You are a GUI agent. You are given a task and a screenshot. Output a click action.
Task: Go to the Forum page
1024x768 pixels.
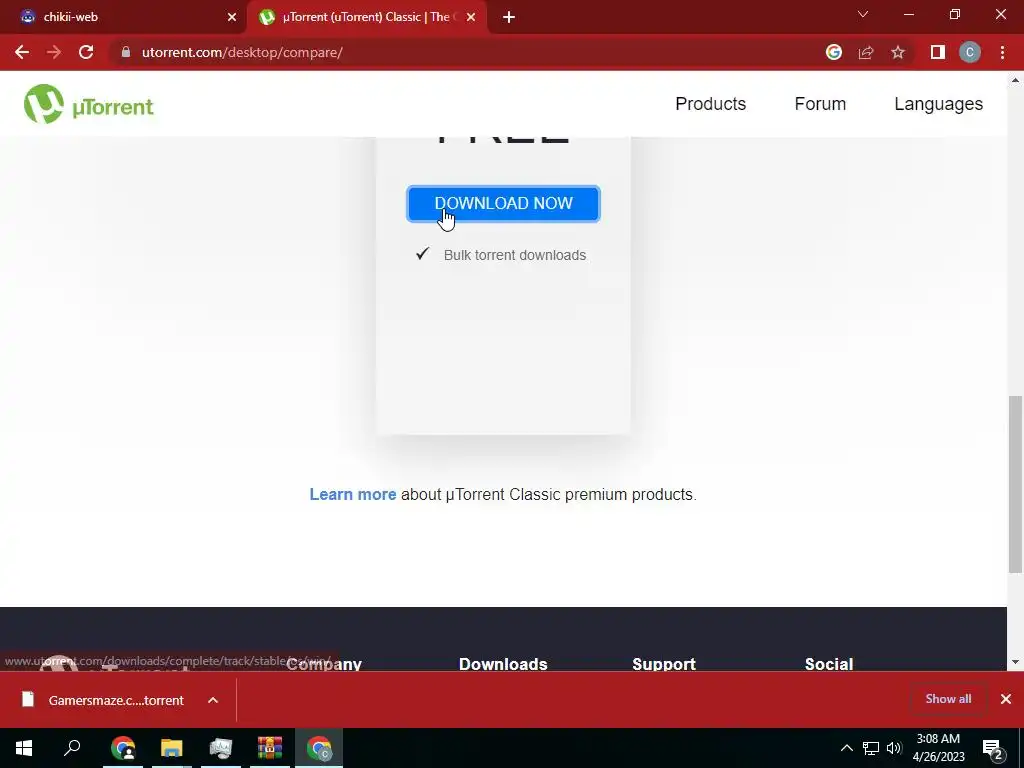coord(820,104)
